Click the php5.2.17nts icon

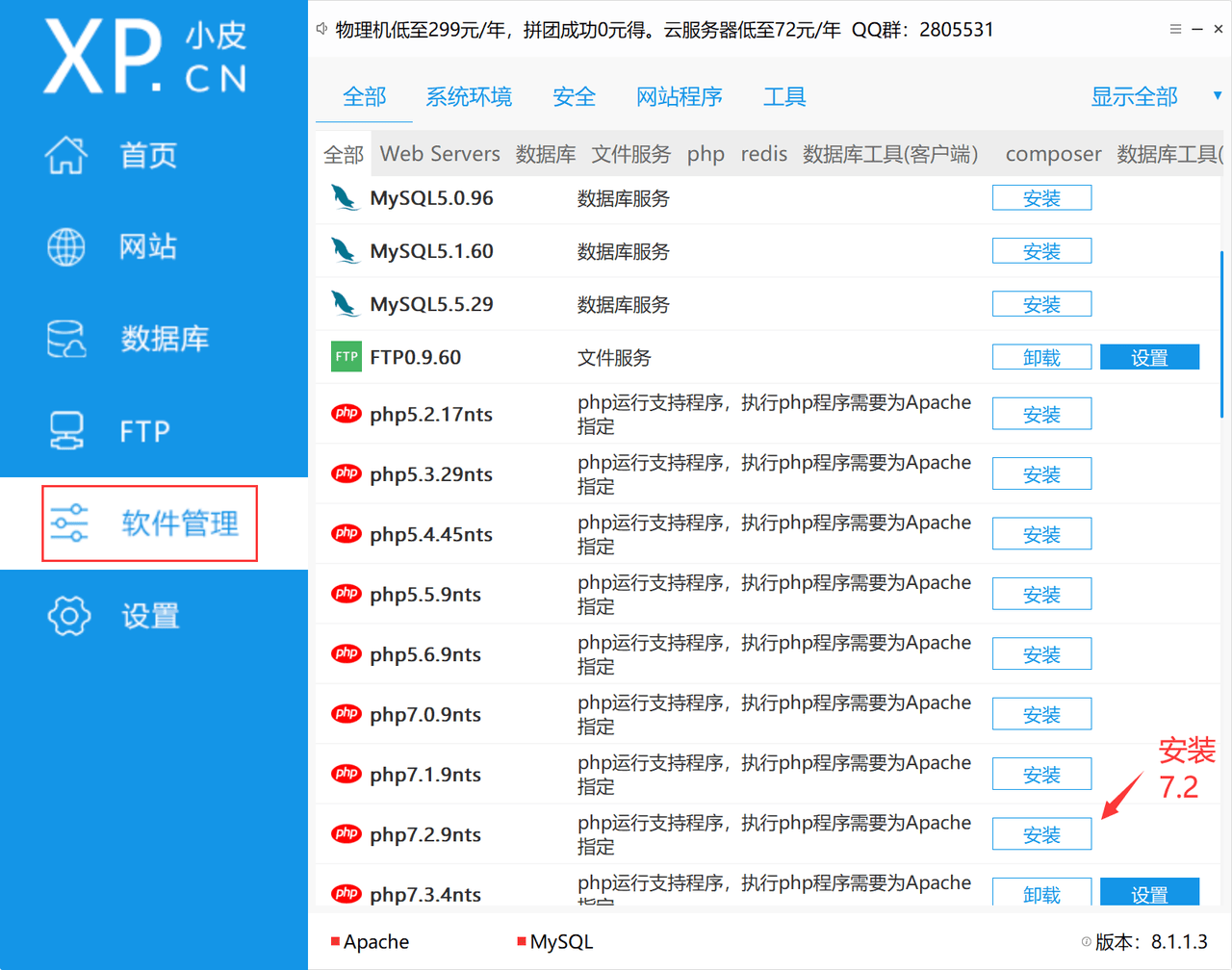(x=346, y=414)
